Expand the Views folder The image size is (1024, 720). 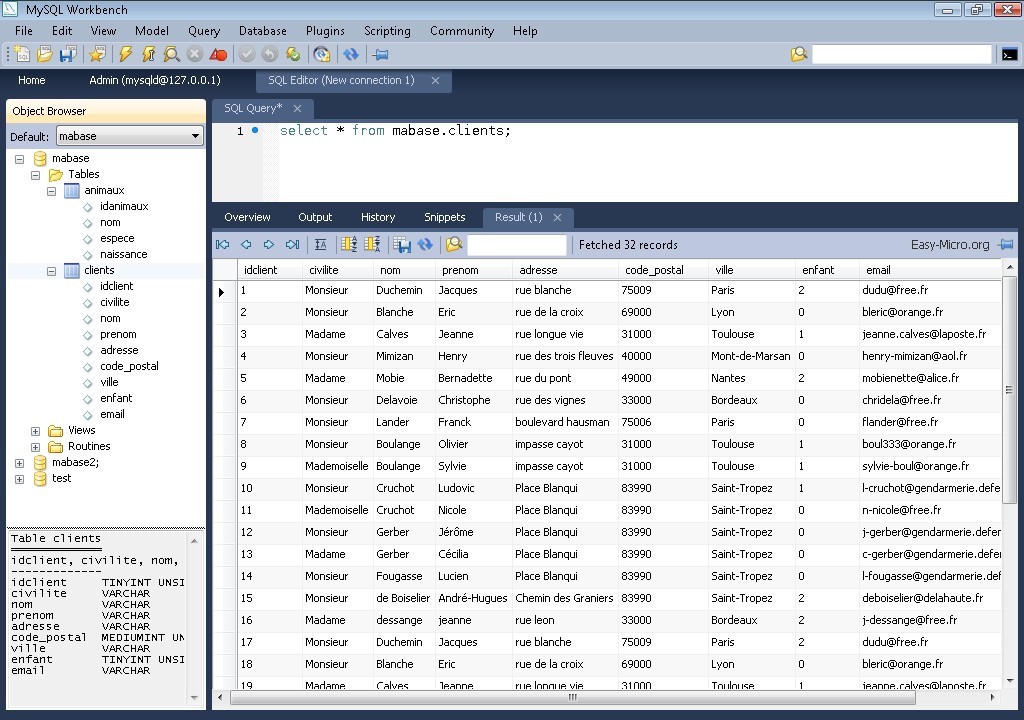[36, 431]
